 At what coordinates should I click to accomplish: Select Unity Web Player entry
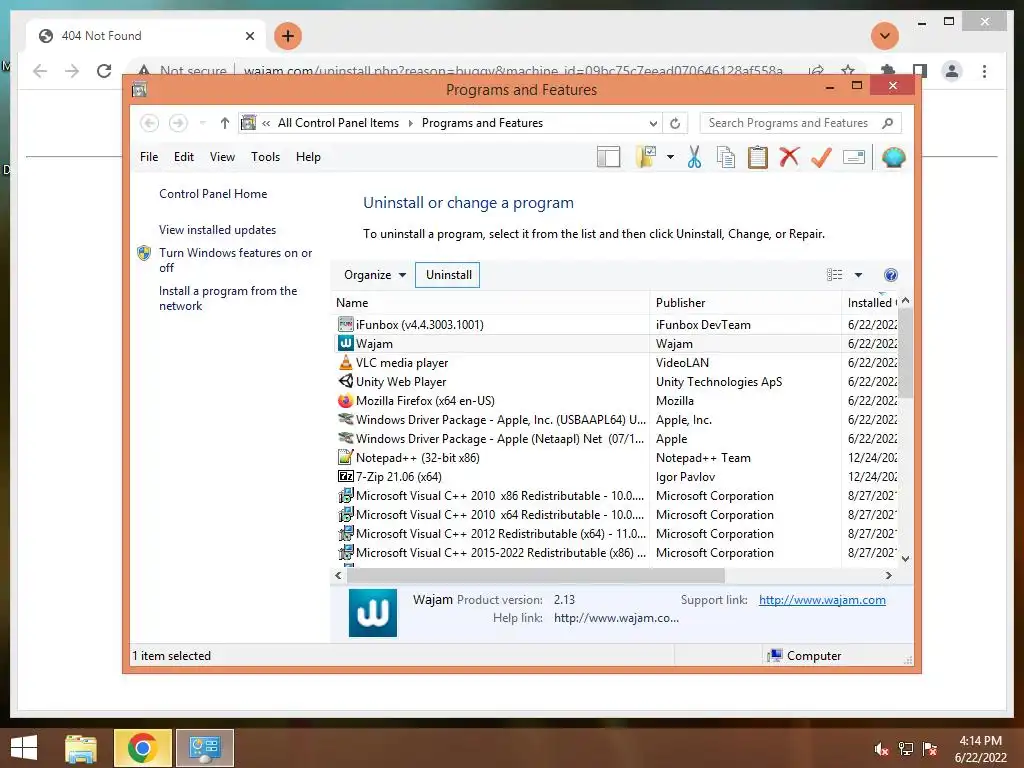tap(615, 381)
